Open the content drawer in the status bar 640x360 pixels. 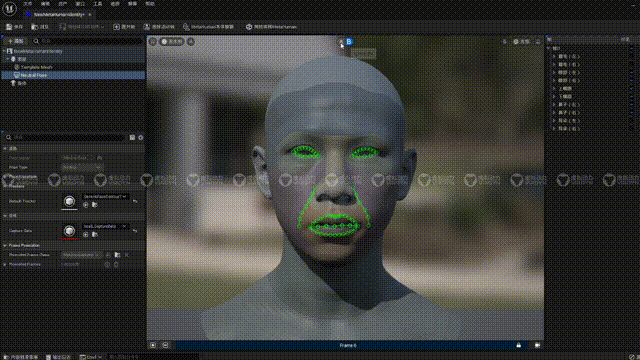tap(20, 357)
